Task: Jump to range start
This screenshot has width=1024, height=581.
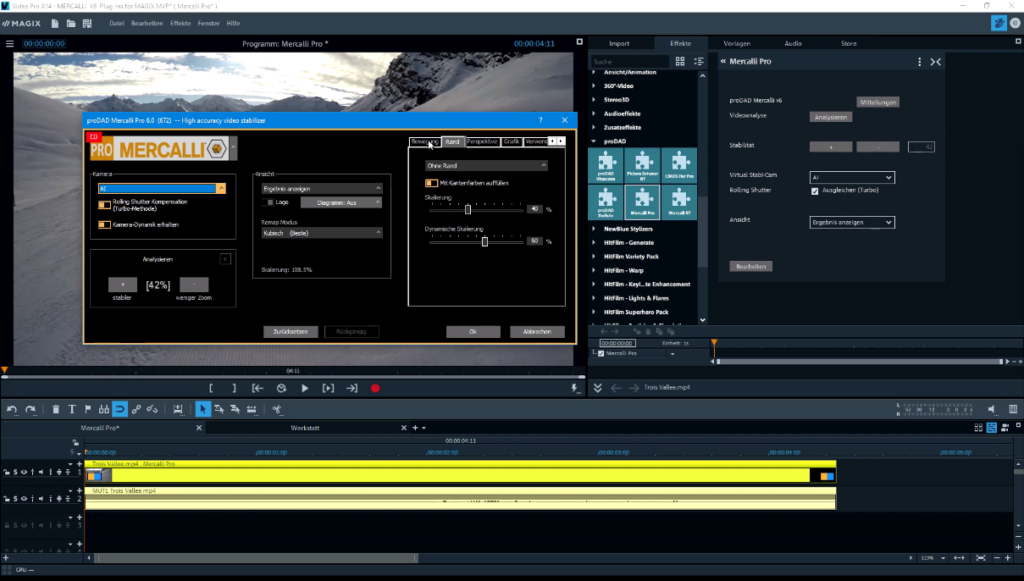Action: 258,388
